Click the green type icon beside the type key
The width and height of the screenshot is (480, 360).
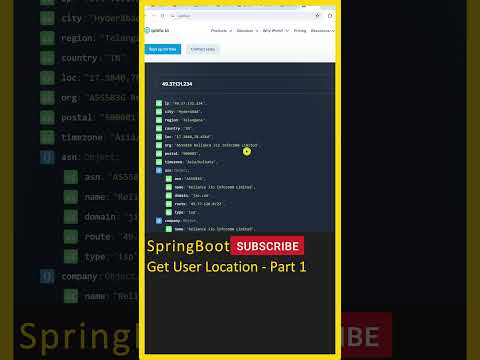coord(169,212)
